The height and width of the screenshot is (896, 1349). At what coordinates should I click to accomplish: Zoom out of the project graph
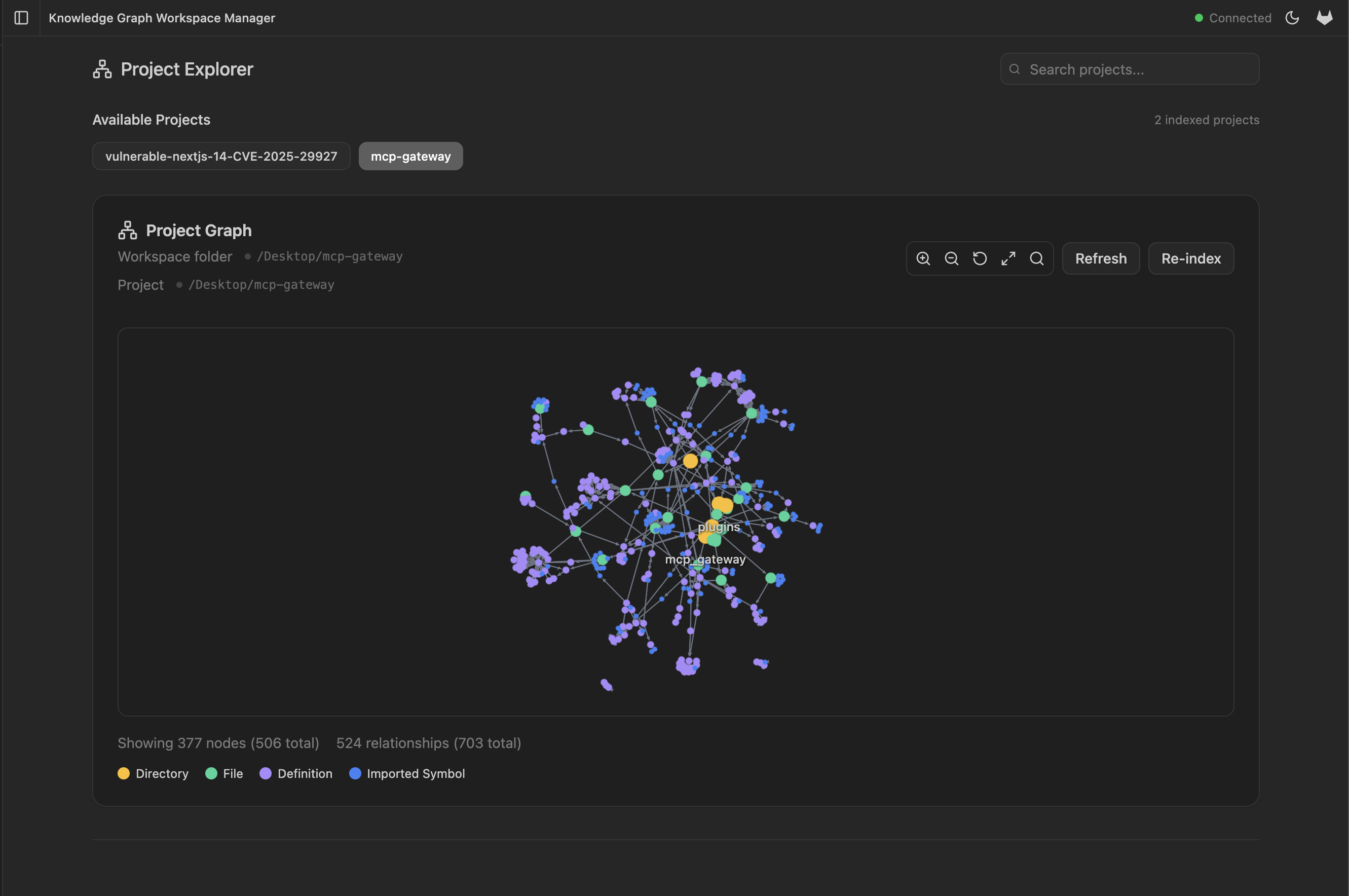click(x=951, y=258)
